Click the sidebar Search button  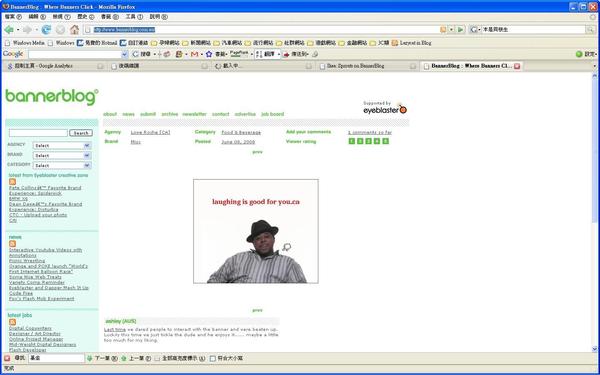point(81,133)
